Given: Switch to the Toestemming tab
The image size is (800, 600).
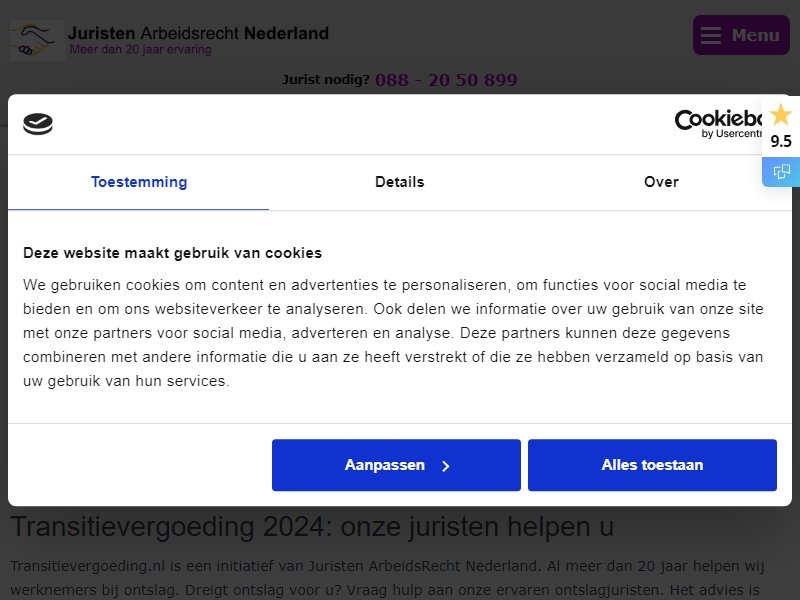Looking at the screenshot, I should (x=139, y=182).
